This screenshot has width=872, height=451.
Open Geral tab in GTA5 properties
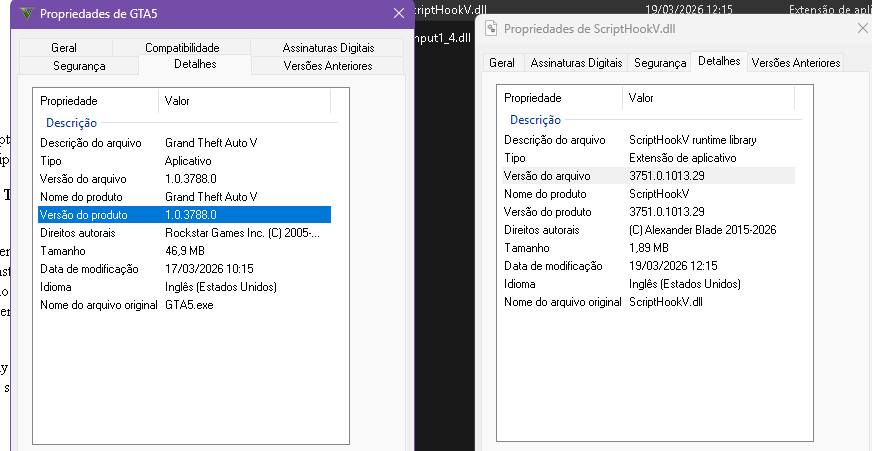(65, 48)
